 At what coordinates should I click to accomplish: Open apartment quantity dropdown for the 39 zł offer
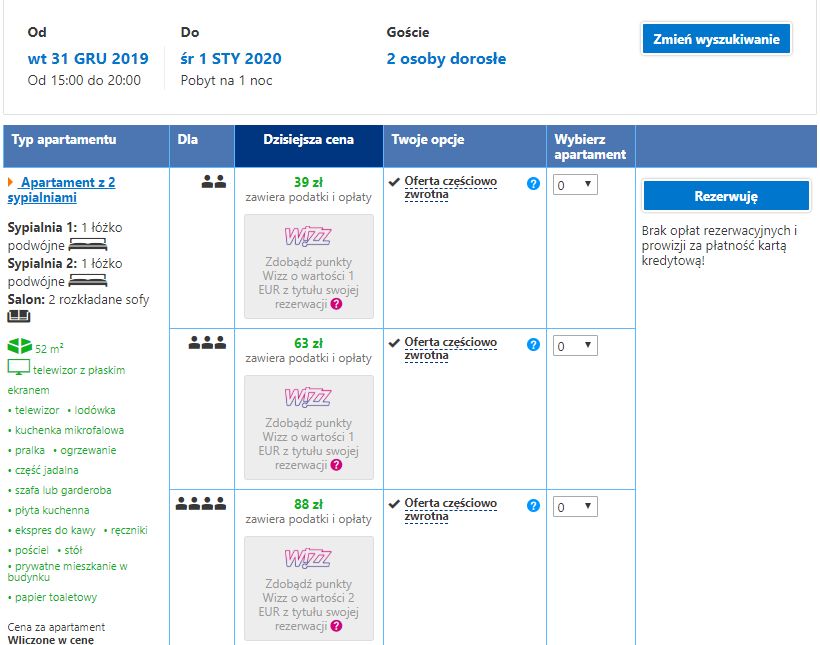pos(575,185)
